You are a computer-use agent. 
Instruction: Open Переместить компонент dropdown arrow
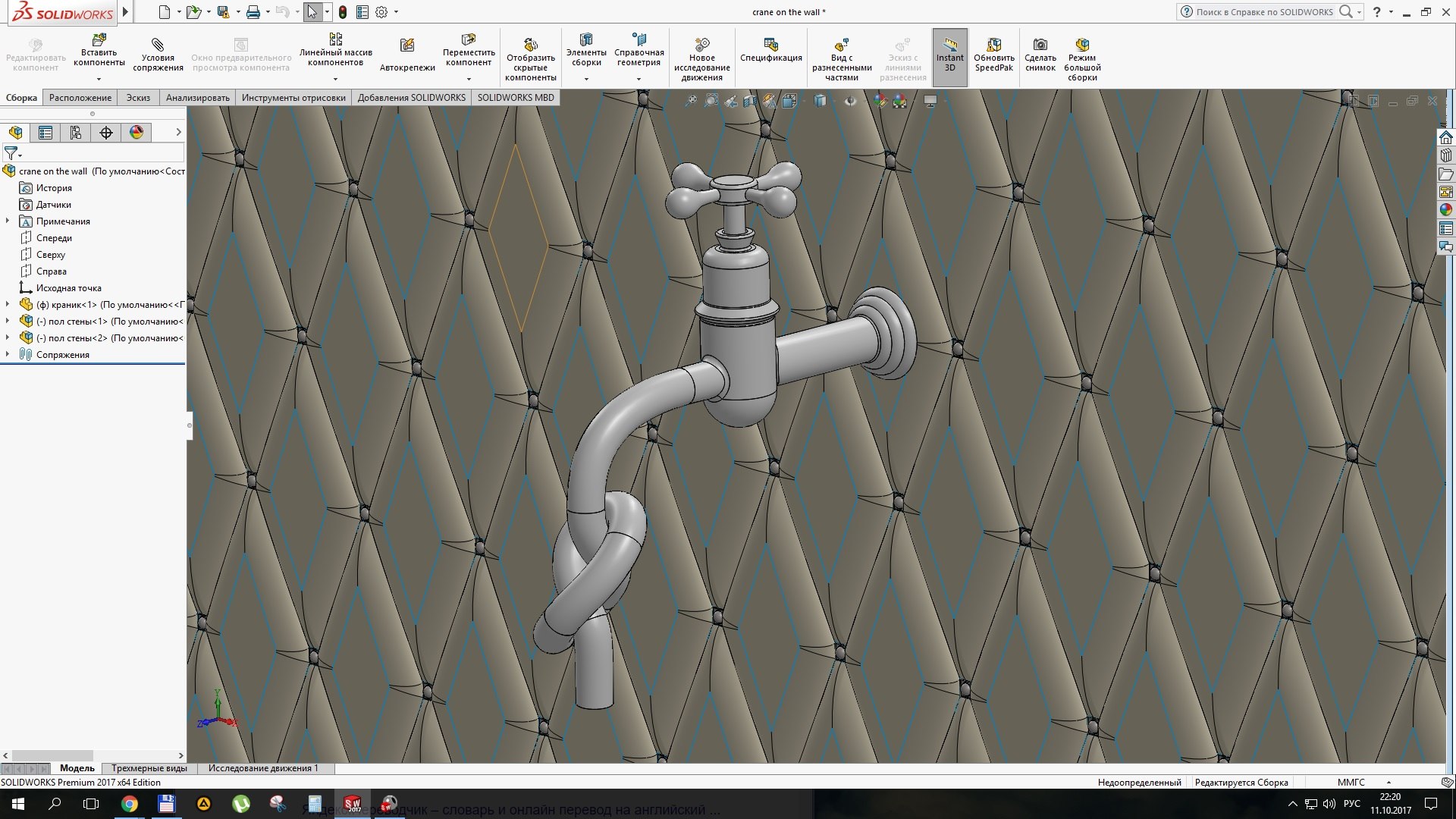coord(469,79)
